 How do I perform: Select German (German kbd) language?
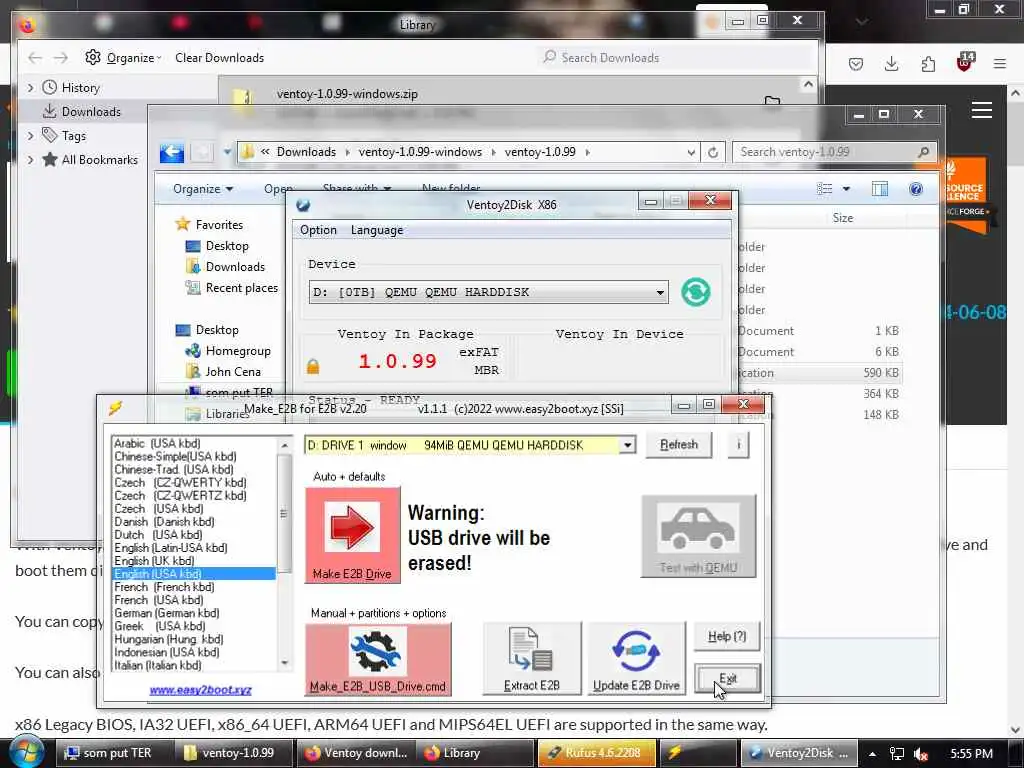point(167,613)
